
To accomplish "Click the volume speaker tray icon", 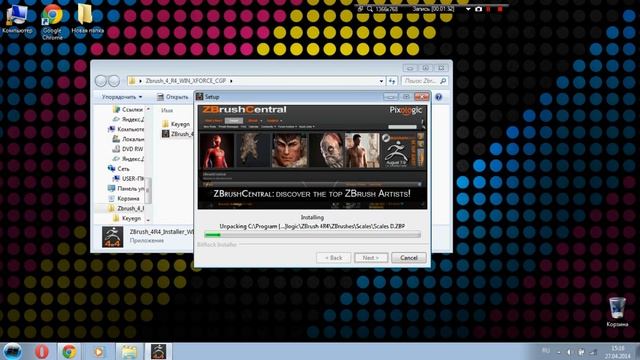I will coord(570,352).
